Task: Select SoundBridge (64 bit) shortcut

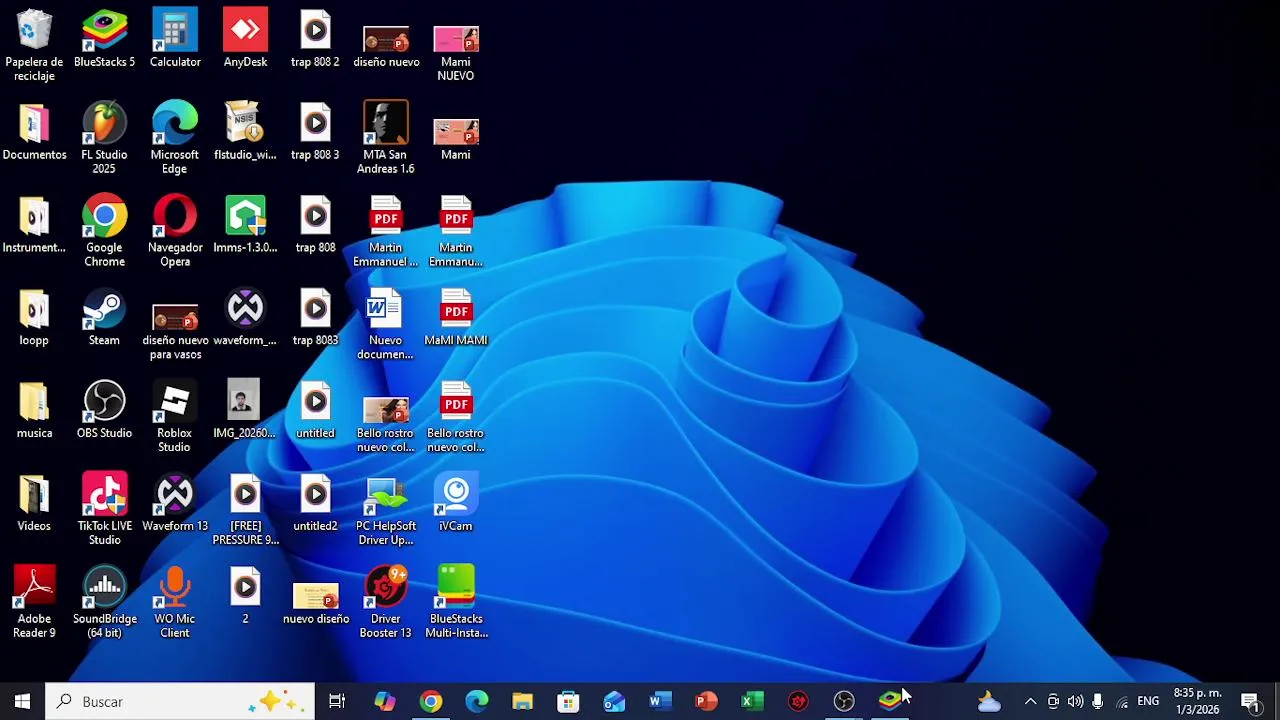Action: (x=104, y=603)
